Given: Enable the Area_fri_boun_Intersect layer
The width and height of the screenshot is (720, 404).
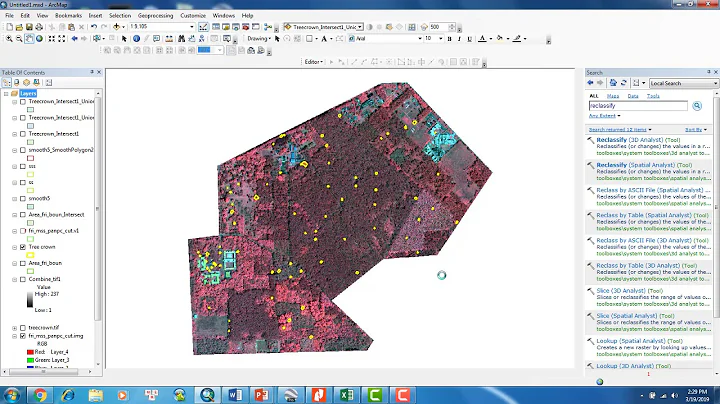Looking at the screenshot, I should pos(23,215).
